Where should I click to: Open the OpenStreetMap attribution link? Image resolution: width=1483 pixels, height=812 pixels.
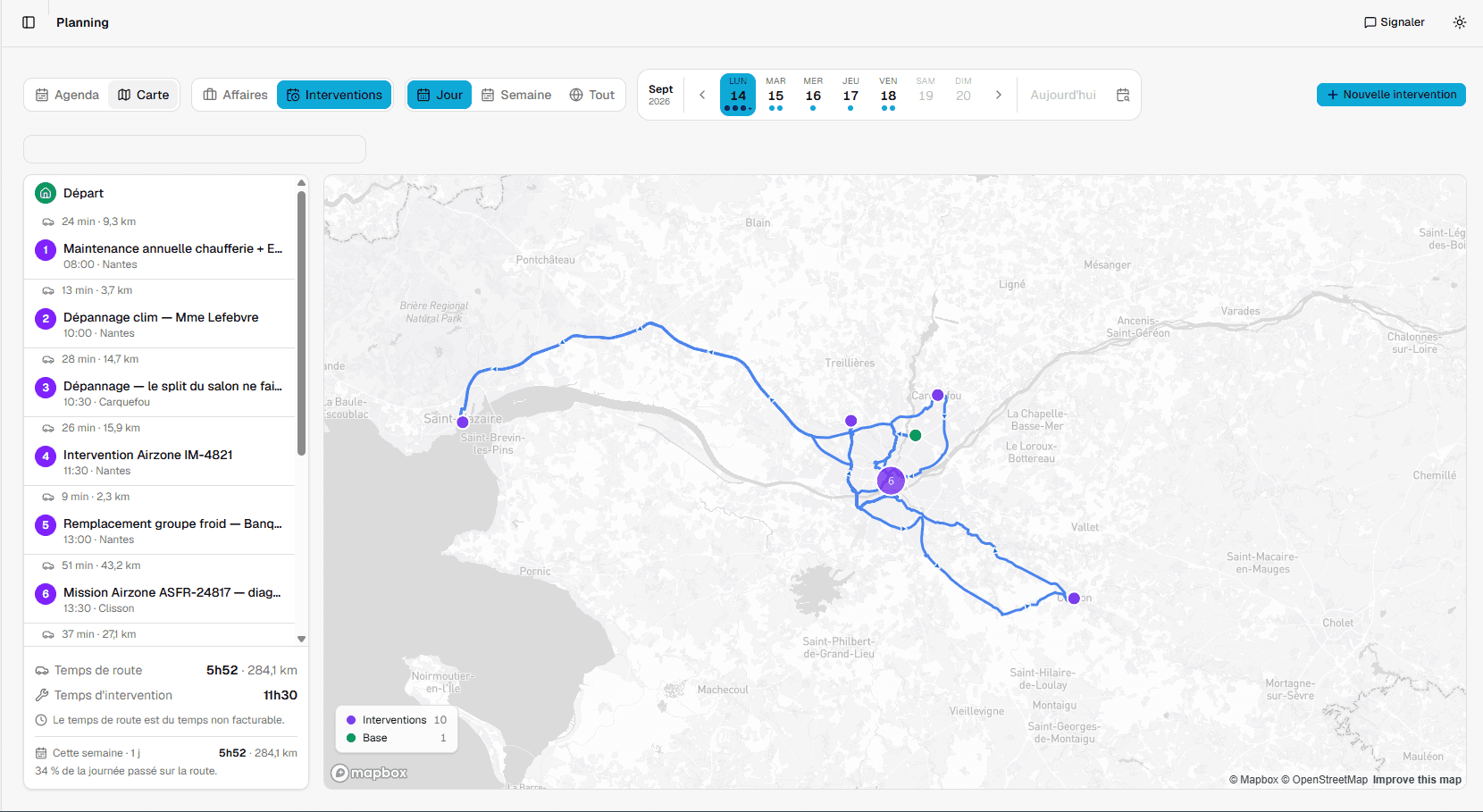coord(1324,780)
